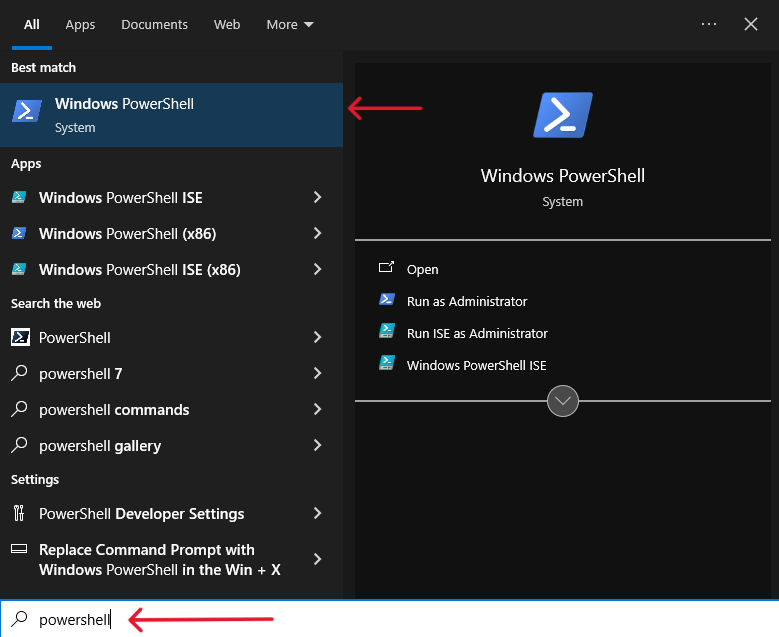This screenshot has width=779, height=637.
Task: Select the PowerShell web search result
Action: (171, 337)
